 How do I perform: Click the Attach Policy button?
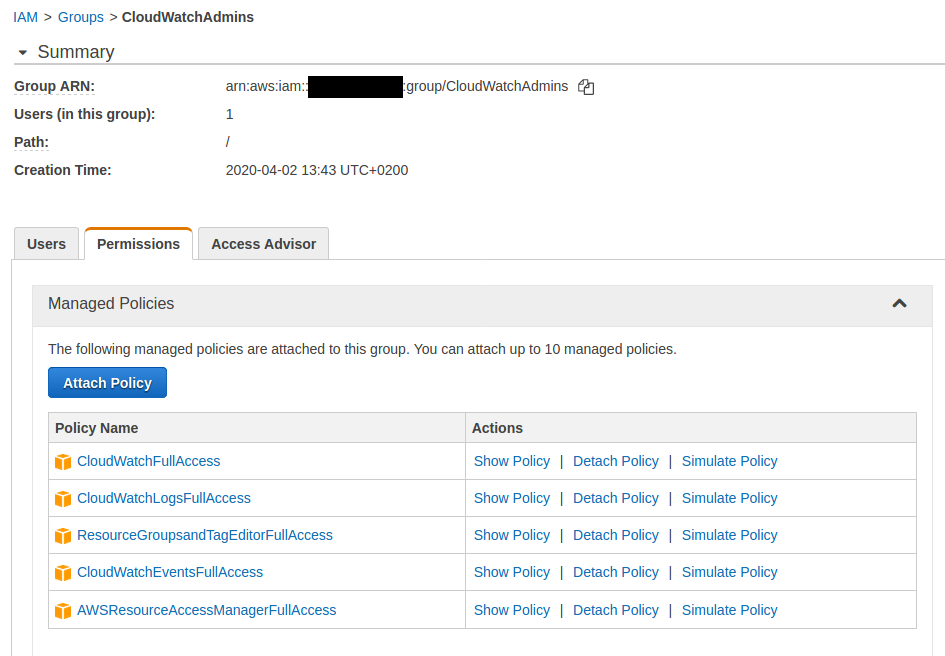point(107,383)
